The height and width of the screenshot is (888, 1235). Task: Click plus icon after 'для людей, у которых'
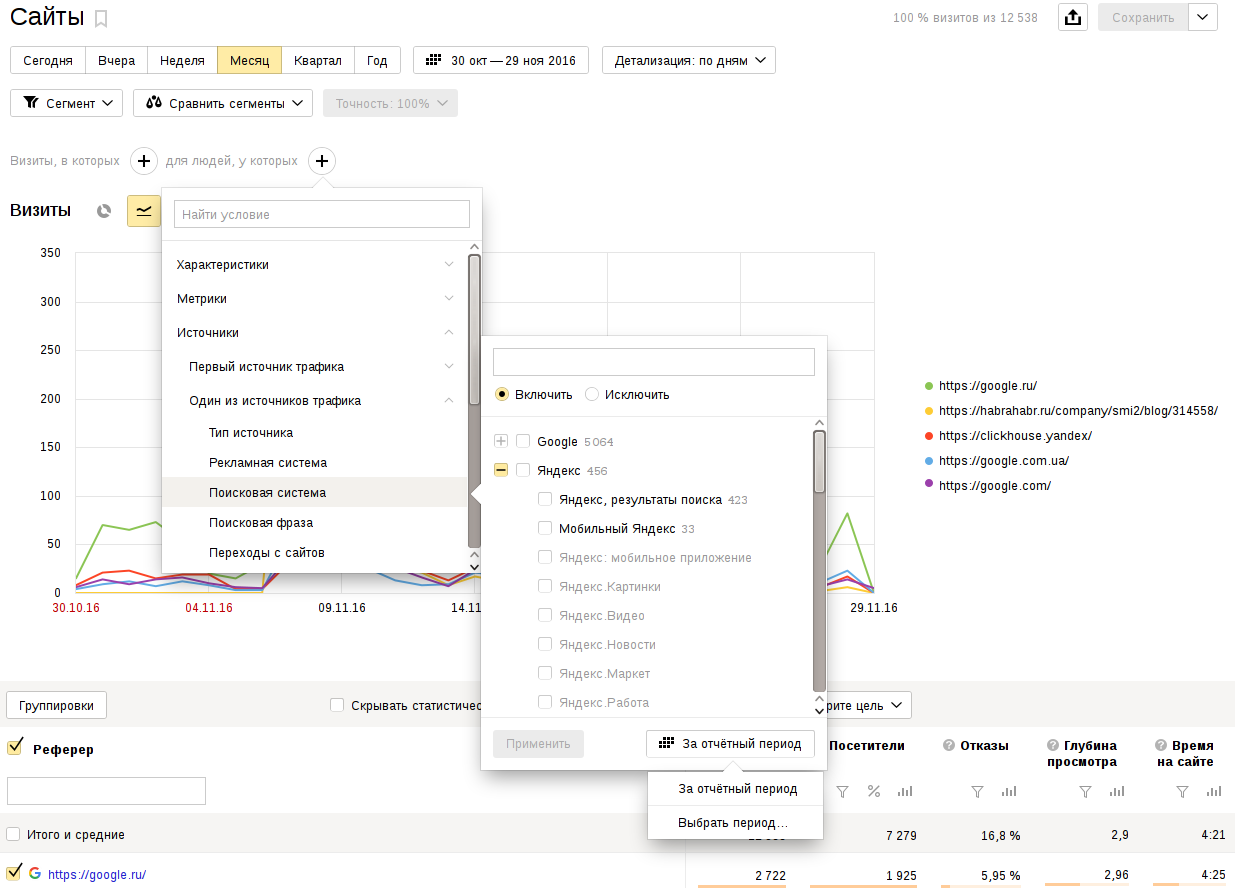pyautogui.click(x=321, y=161)
